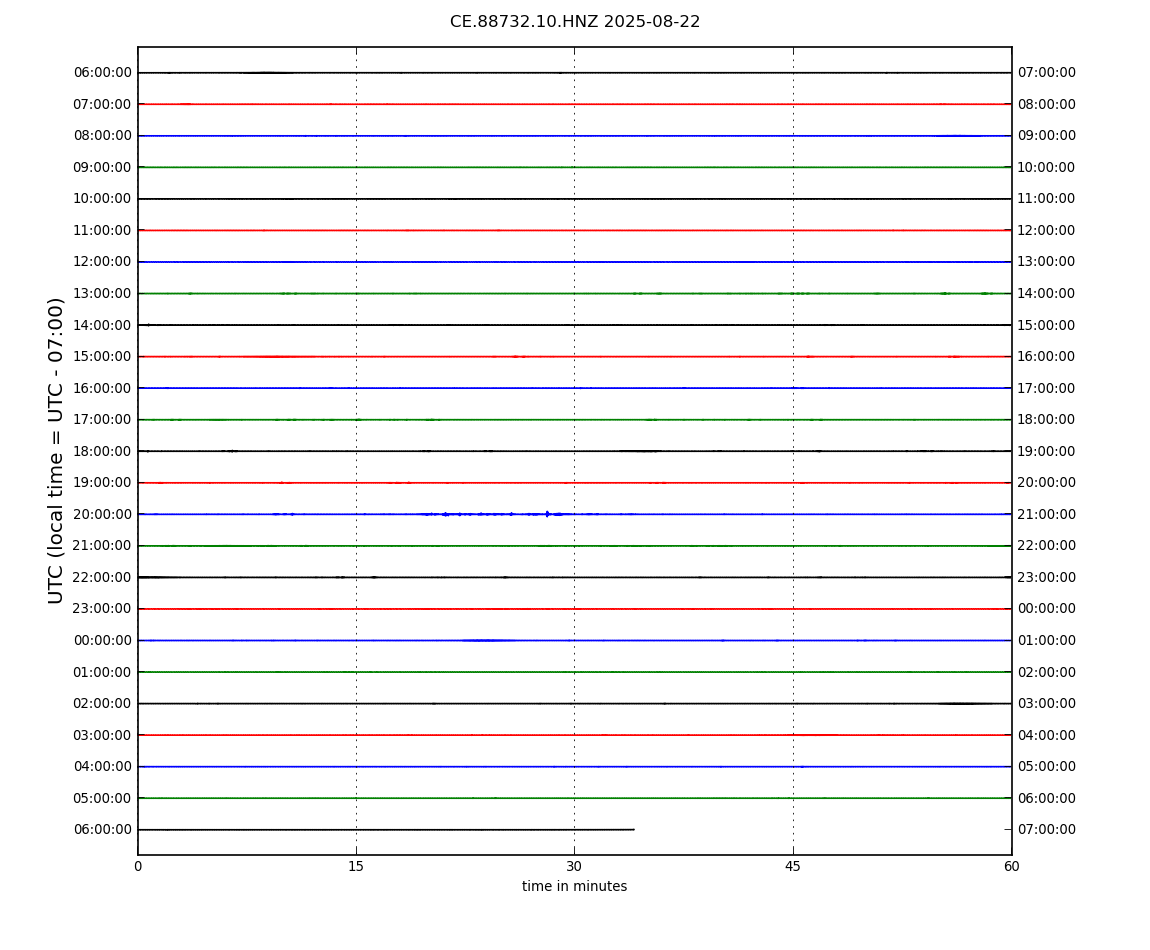Pick 01:00:00 on the right local-time axis

click(1047, 640)
